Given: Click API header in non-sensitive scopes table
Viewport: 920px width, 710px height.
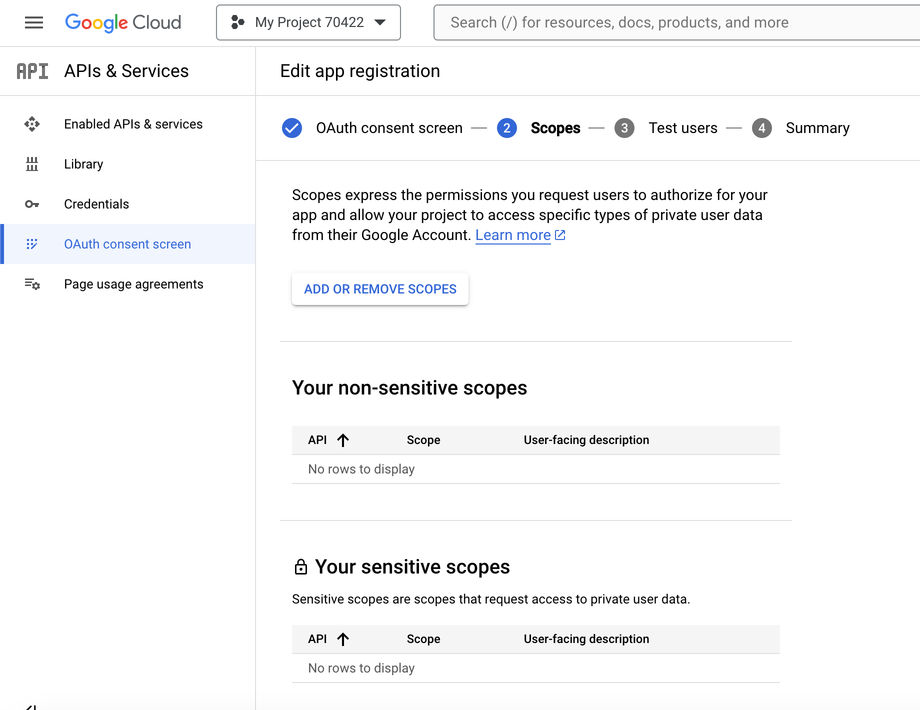Looking at the screenshot, I should point(317,440).
